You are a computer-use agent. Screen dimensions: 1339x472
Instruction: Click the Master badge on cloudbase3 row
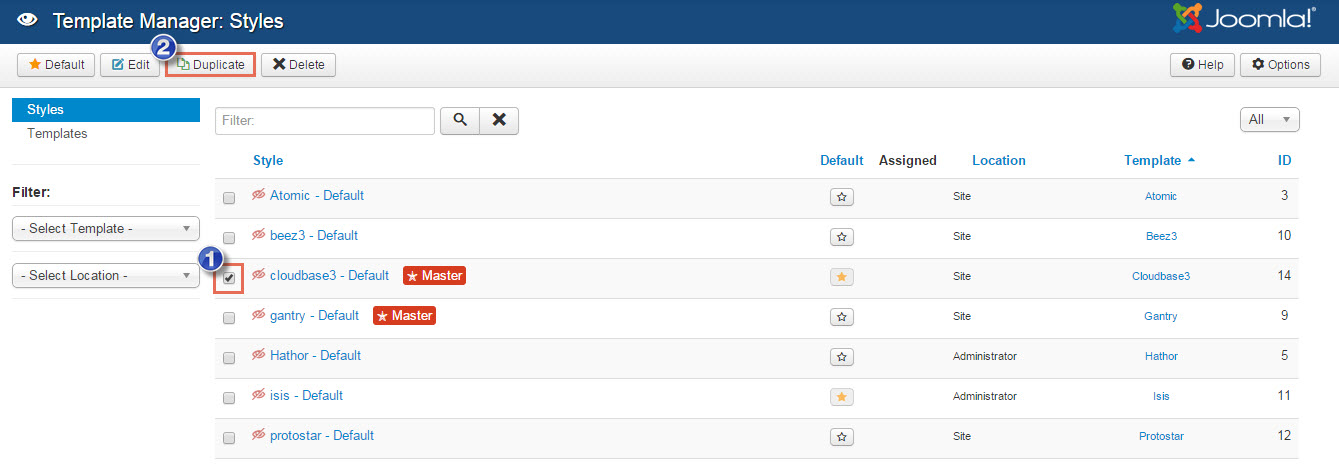point(434,276)
